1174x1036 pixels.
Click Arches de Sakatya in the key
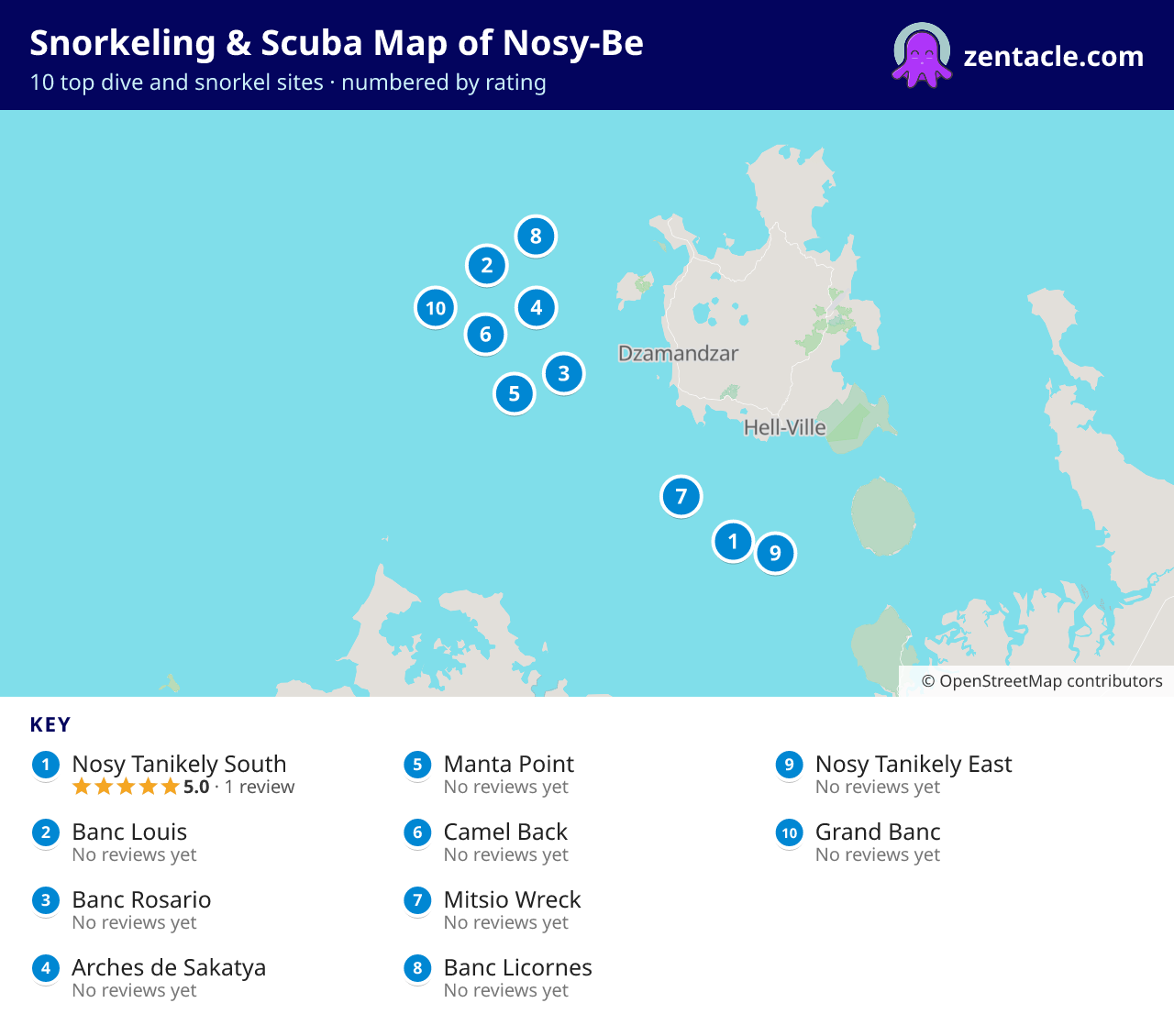click(169, 967)
